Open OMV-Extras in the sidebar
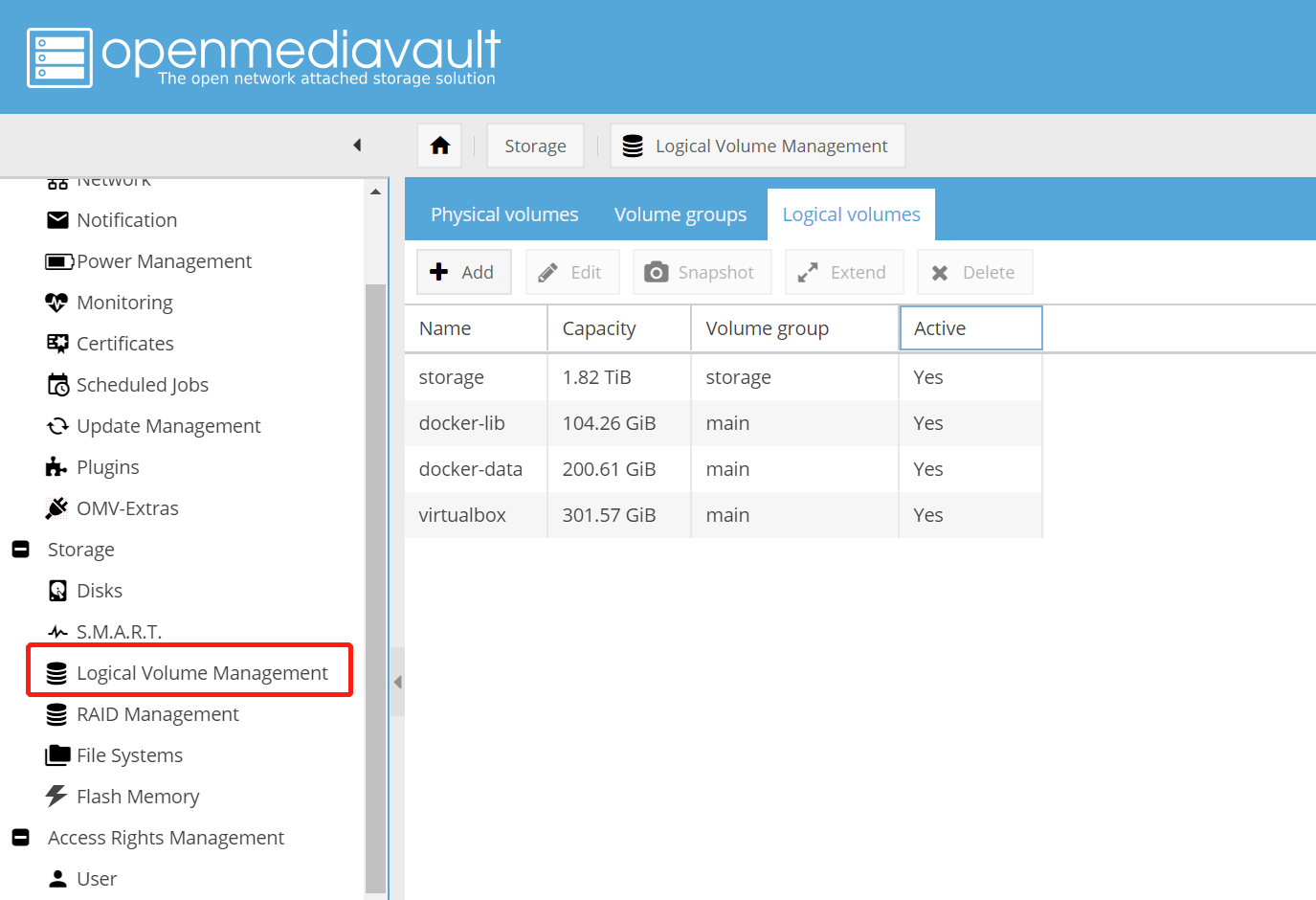Image resolution: width=1316 pixels, height=900 pixels. [x=127, y=508]
